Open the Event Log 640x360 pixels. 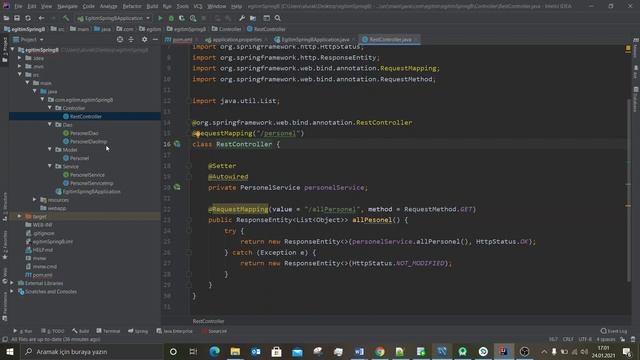(x=613, y=331)
